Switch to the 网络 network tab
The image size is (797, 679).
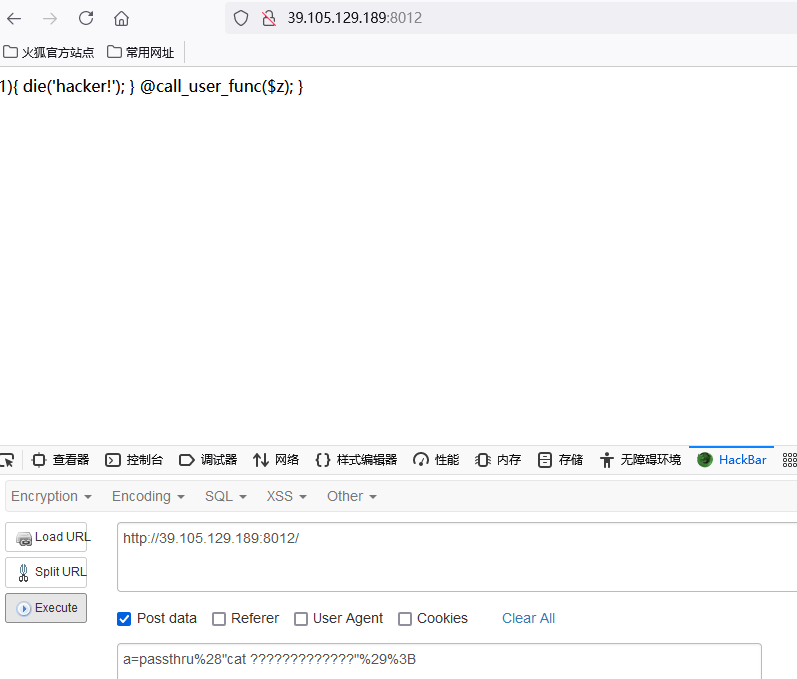coord(276,460)
